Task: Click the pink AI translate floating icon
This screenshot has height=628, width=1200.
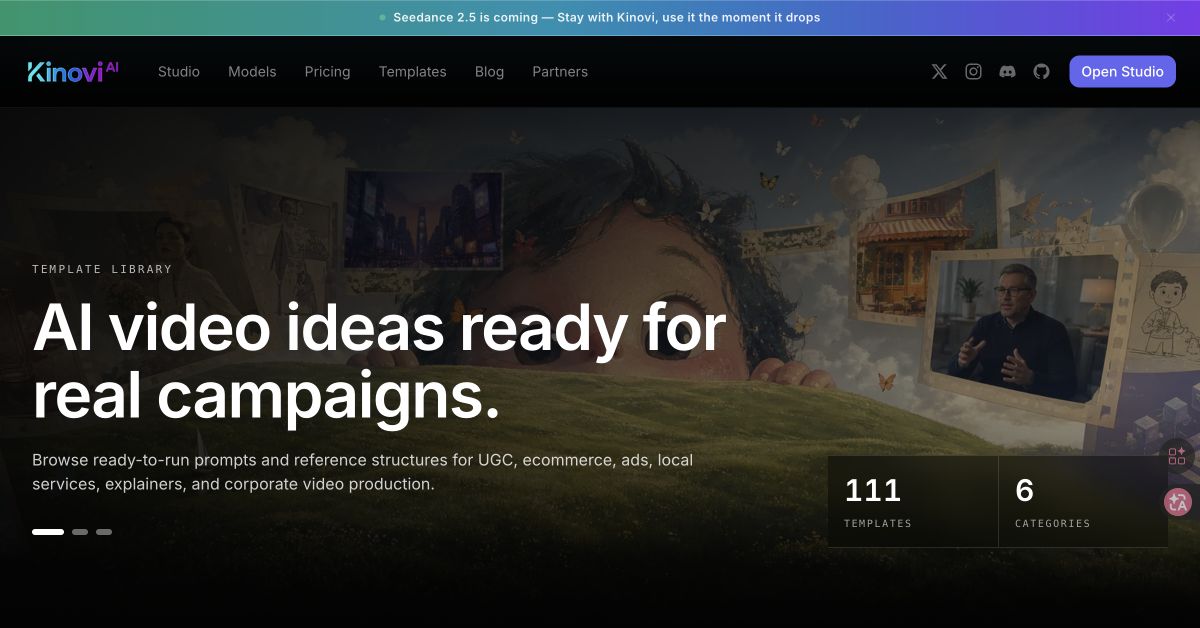Action: [1178, 502]
